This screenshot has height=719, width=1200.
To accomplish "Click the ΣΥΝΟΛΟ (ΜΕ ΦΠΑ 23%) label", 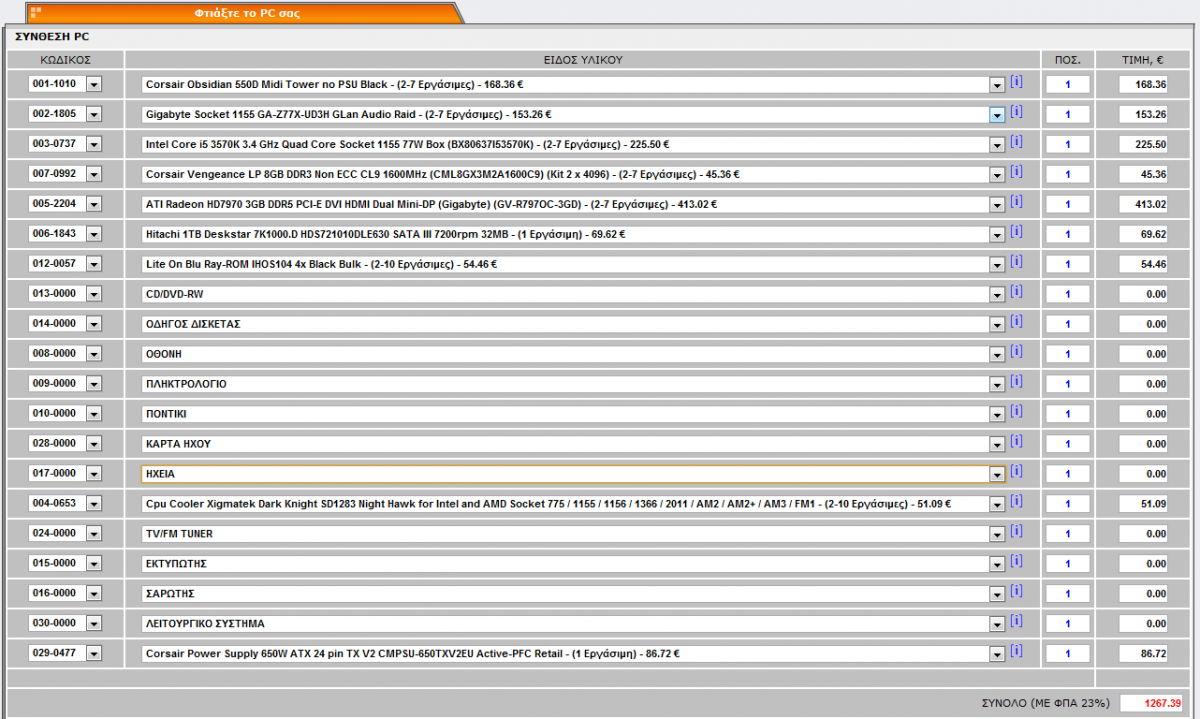I will 1045,703.
